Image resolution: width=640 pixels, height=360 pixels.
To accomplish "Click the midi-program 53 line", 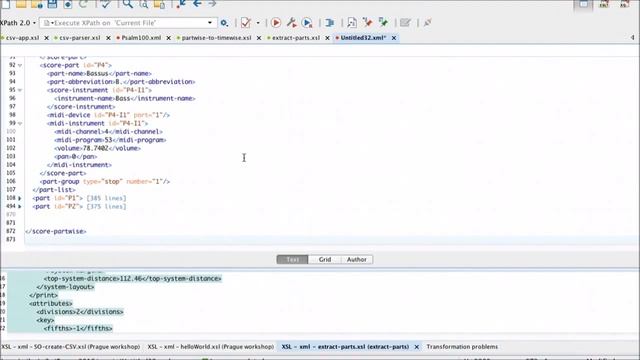I will 110,140.
